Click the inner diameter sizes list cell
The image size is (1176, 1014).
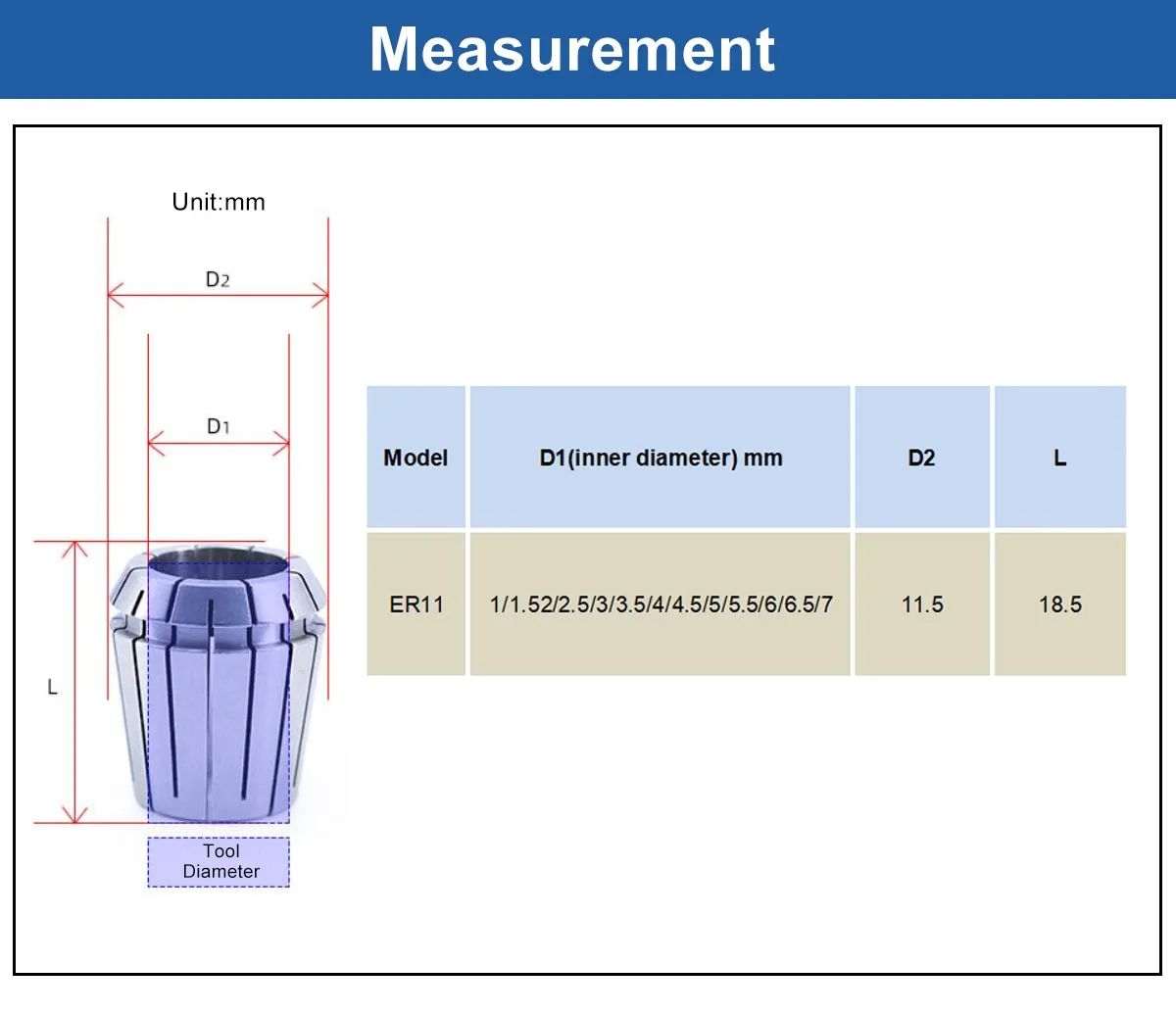coord(661,604)
